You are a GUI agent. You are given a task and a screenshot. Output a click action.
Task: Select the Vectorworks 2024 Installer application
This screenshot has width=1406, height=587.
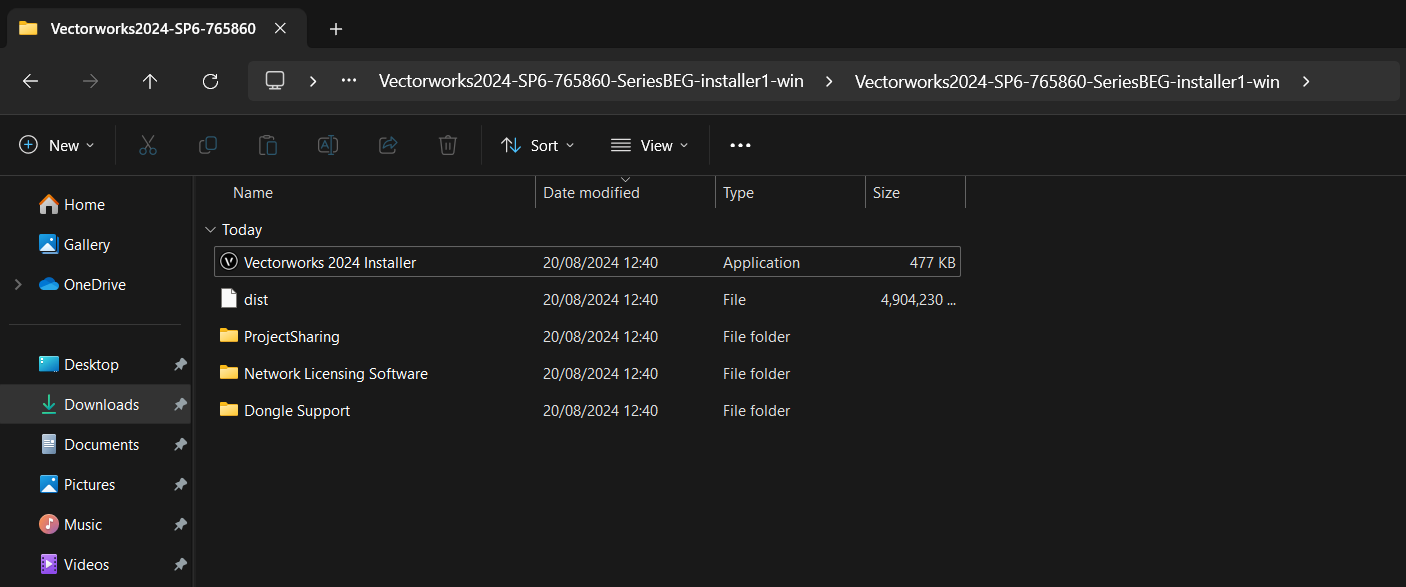(330, 263)
